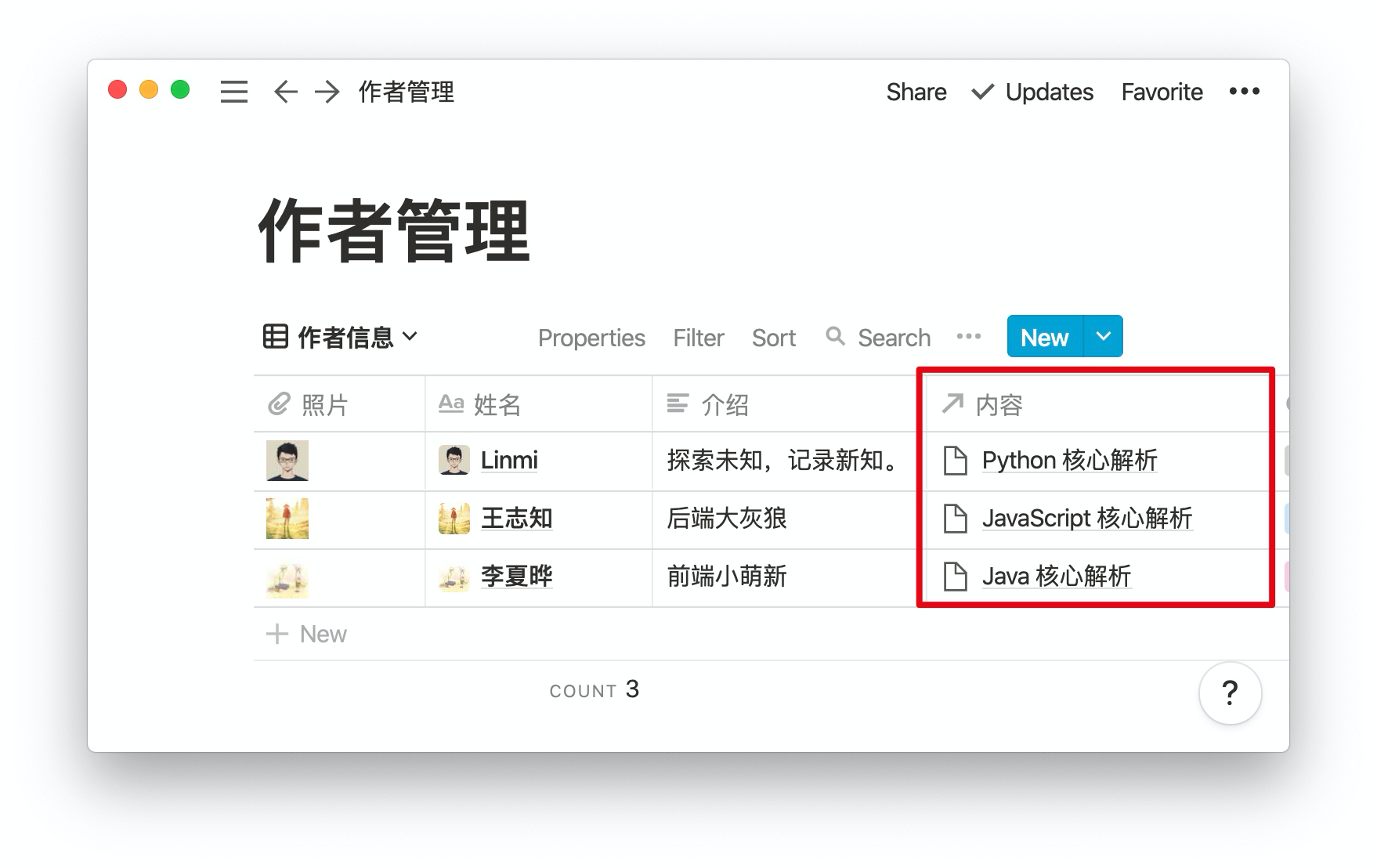Click the 姓名 column header
The width and height of the screenshot is (1377, 868).
(x=539, y=404)
